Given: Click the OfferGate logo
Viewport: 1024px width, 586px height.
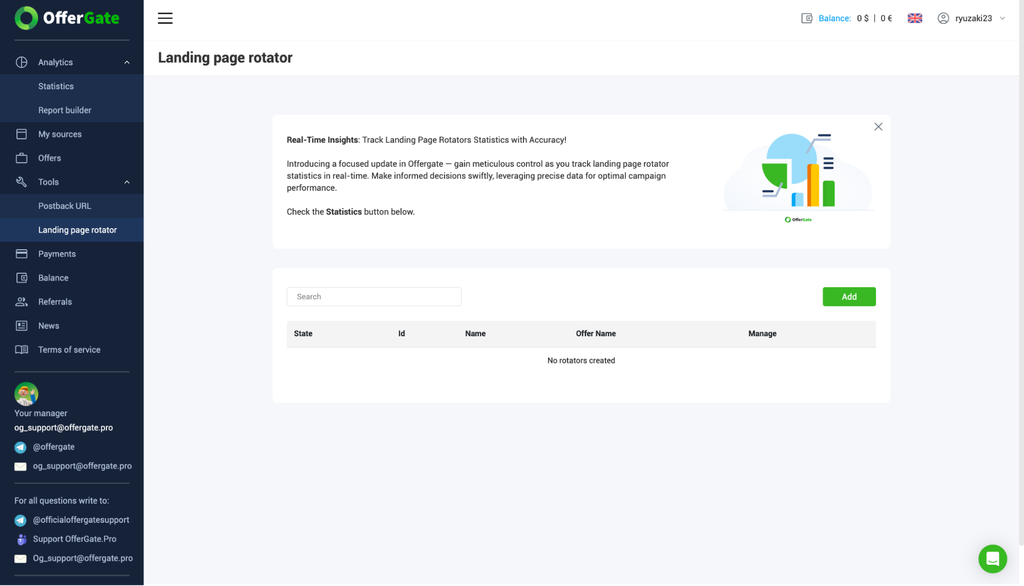Looking at the screenshot, I should coord(67,18).
